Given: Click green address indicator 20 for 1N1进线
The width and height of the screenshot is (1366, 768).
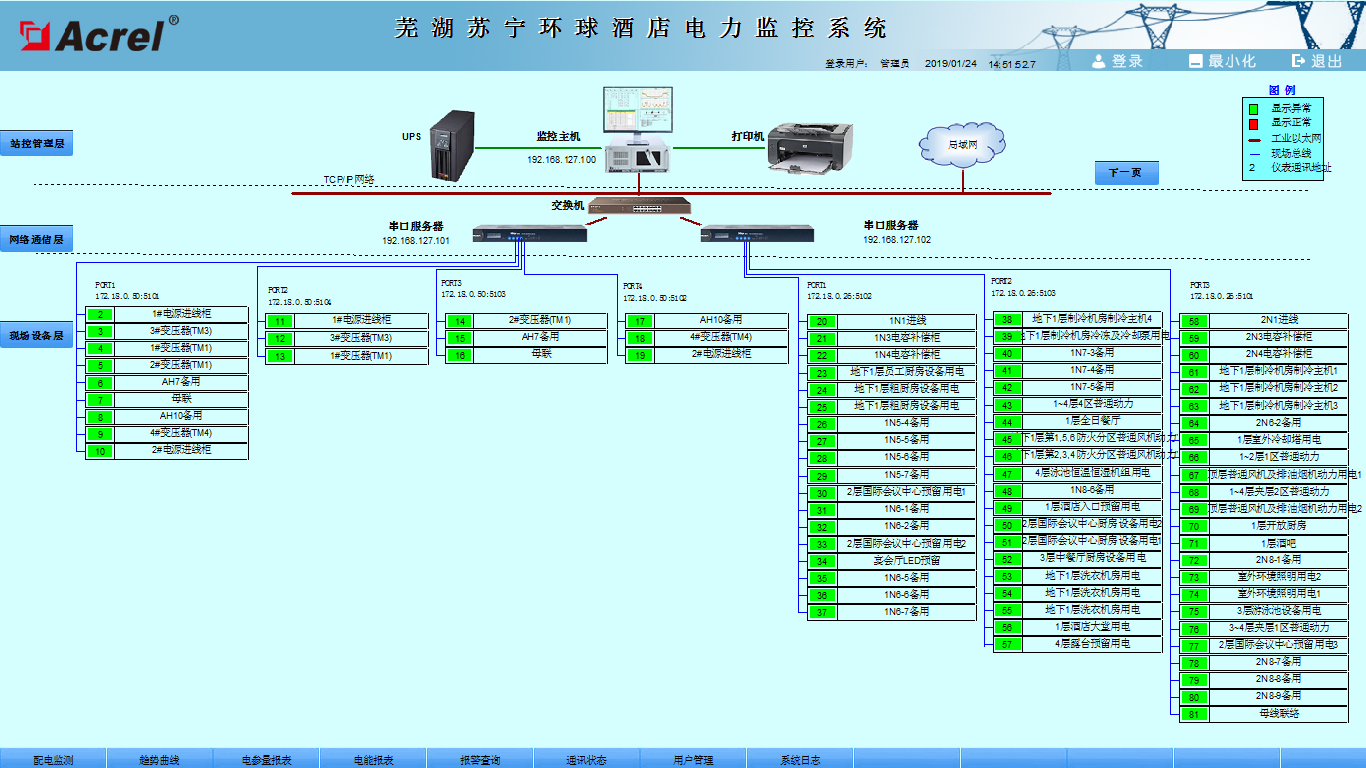Looking at the screenshot, I should pos(822,321).
